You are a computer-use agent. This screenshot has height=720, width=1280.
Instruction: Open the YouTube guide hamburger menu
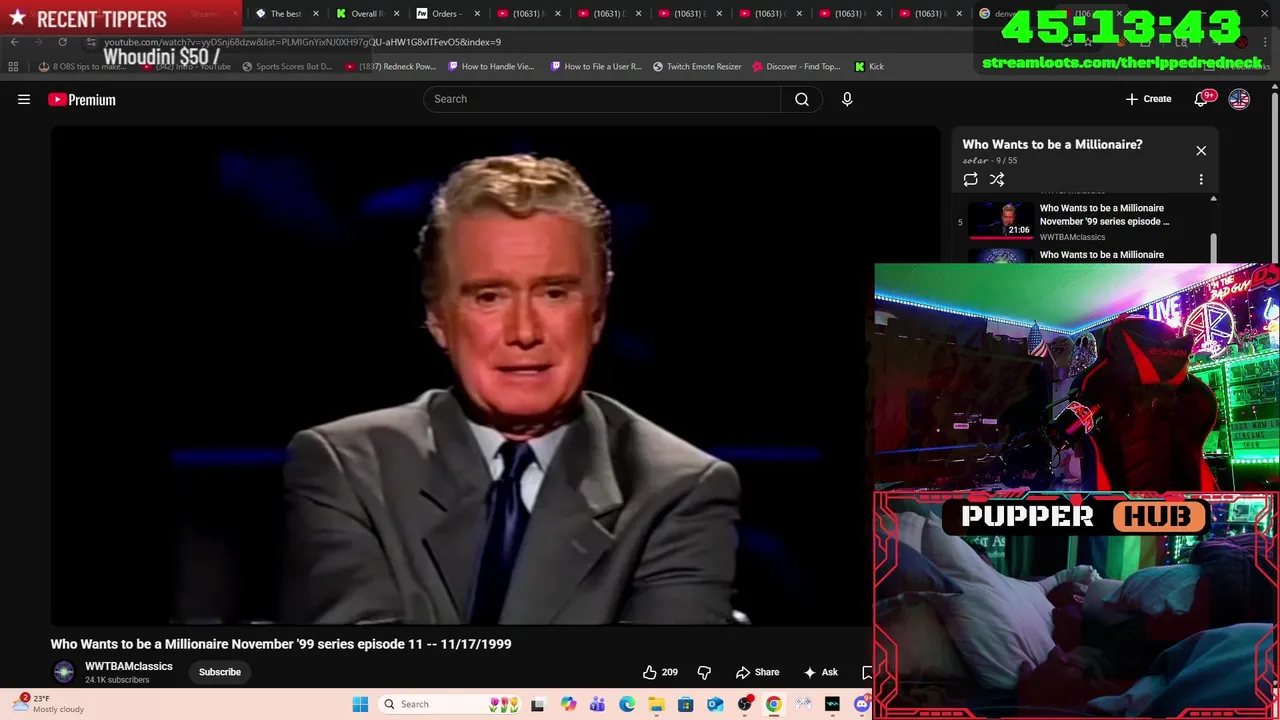(x=24, y=99)
